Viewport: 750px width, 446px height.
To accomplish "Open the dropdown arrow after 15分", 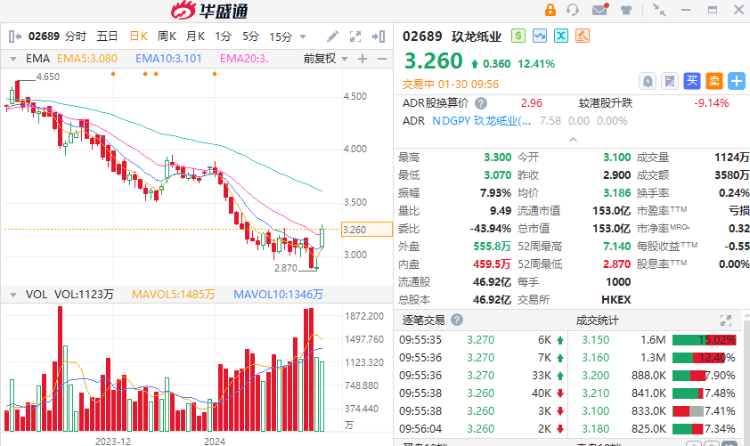I will [x=302, y=37].
